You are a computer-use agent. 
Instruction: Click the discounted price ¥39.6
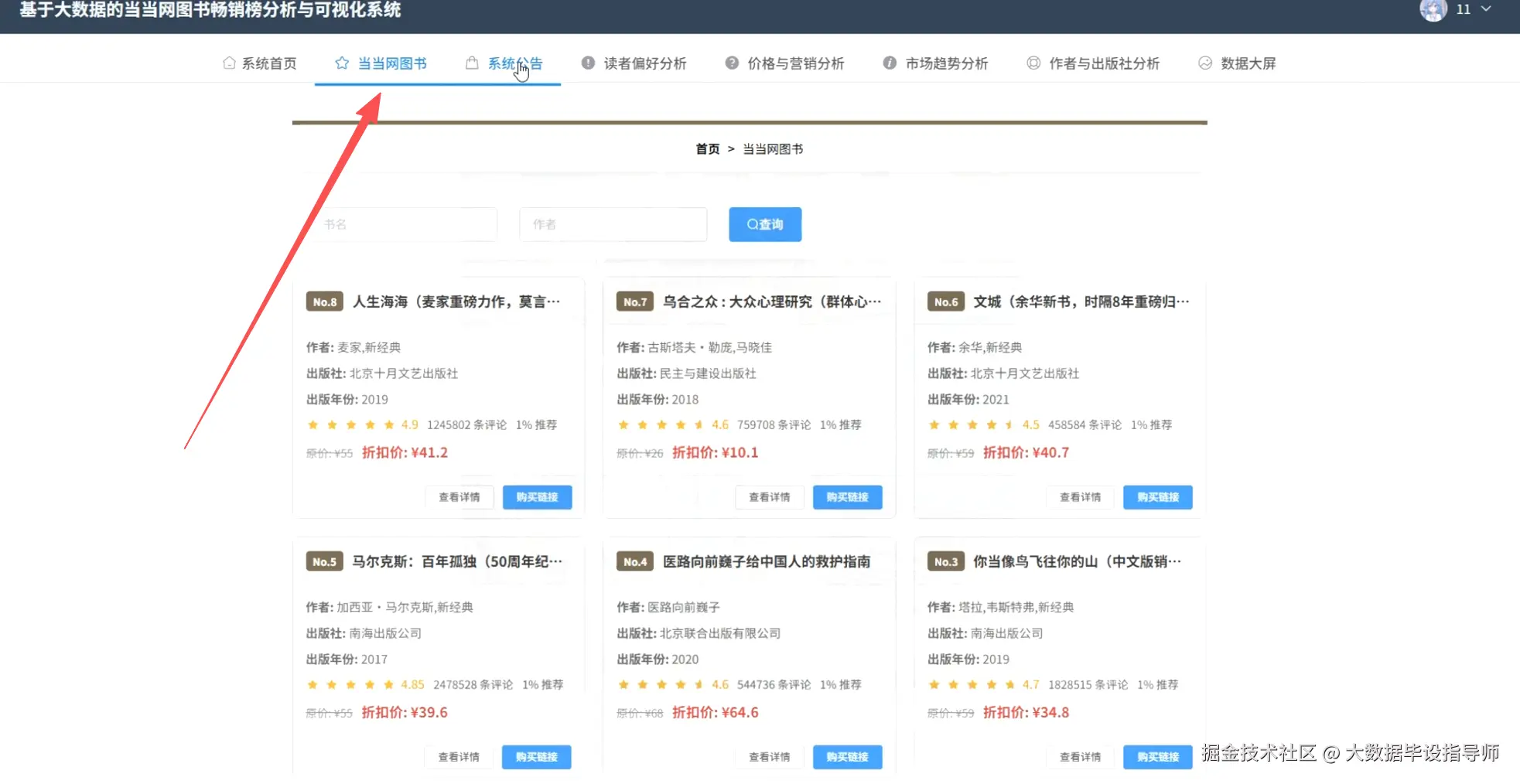click(x=405, y=712)
